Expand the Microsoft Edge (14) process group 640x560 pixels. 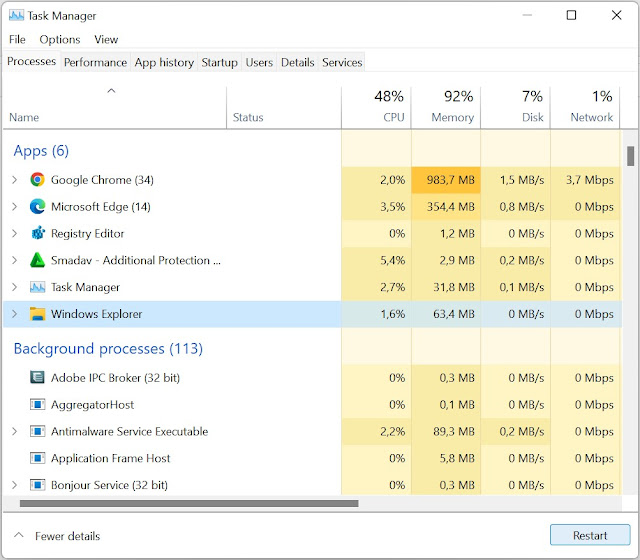[x=15, y=207]
